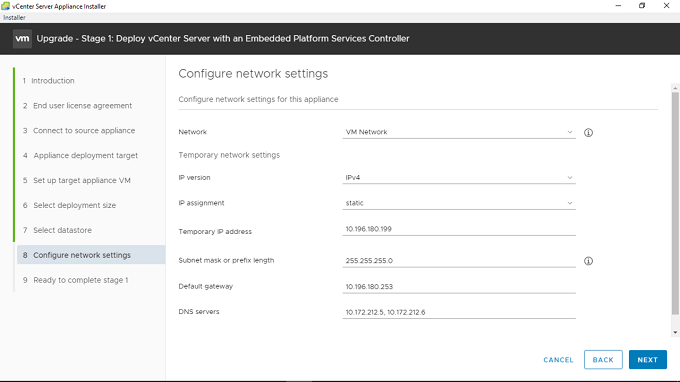Image resolution: width=680 pixels, height=382 pixels.
Task: Click the info icon beside Subnet mask field
Action: (588, 261)
